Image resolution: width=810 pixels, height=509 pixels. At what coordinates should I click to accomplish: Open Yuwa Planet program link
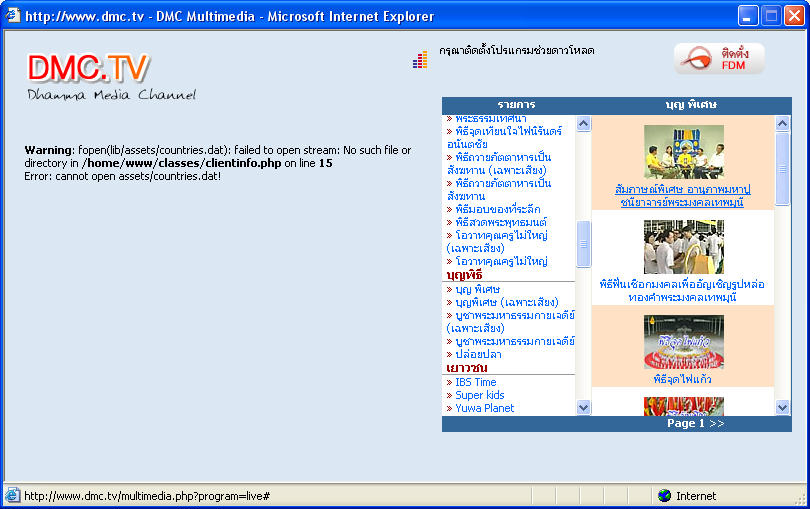coord(484,408)
